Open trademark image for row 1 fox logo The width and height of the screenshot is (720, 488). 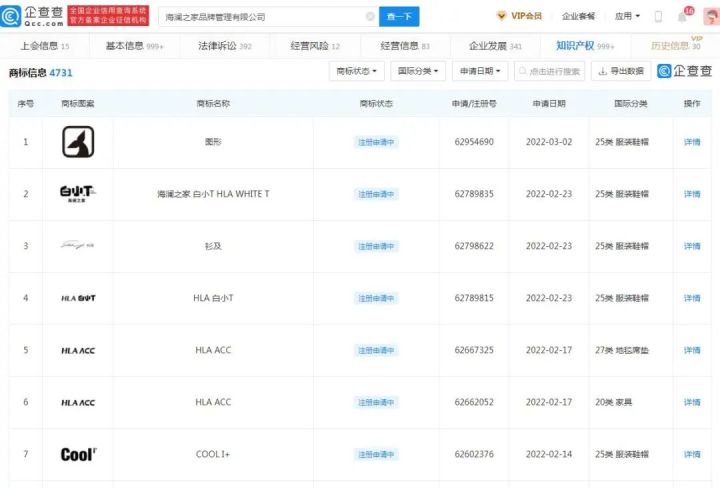78,142
